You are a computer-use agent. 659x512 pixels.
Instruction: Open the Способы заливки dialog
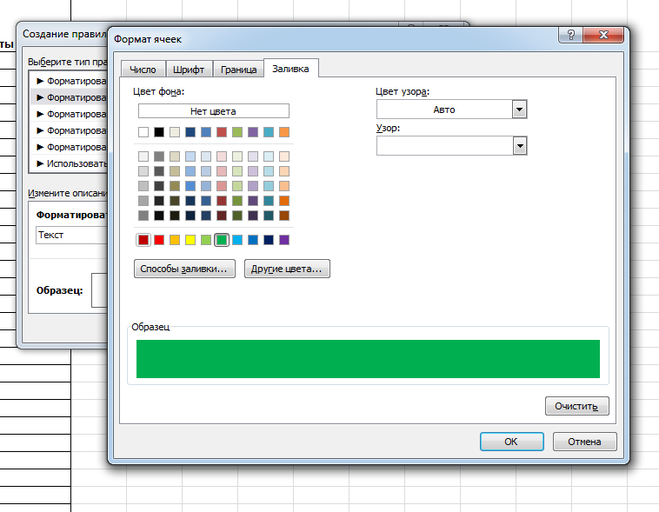(x=185, y=269)
